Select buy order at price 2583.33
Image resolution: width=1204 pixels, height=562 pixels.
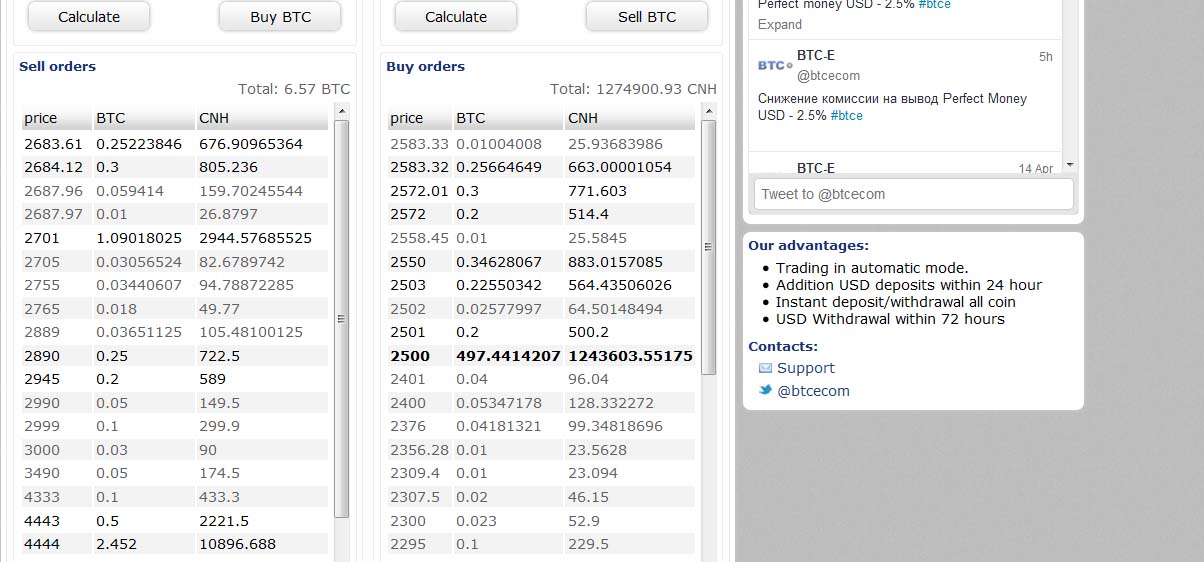pos(542,144)
